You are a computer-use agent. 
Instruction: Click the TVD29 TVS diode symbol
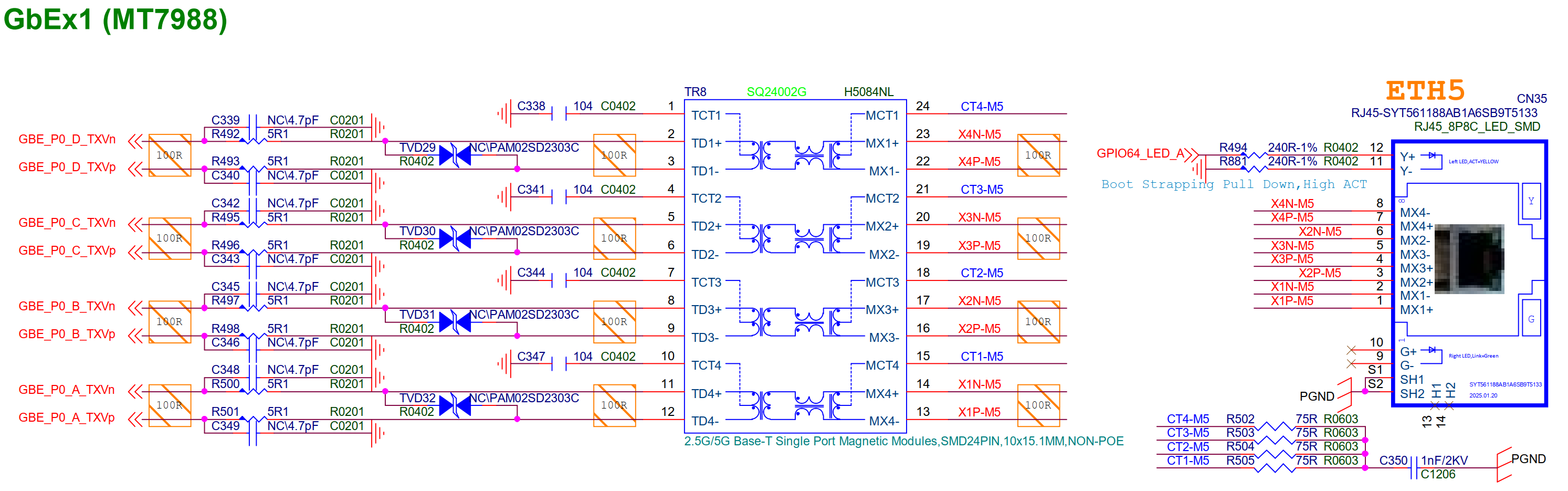455,155
